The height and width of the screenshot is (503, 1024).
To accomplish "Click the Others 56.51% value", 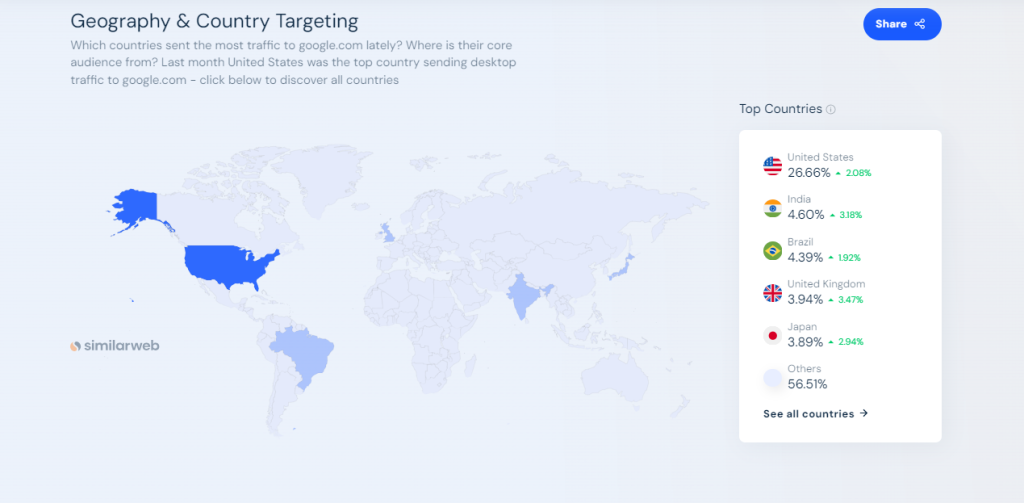I will coord(807,384).
